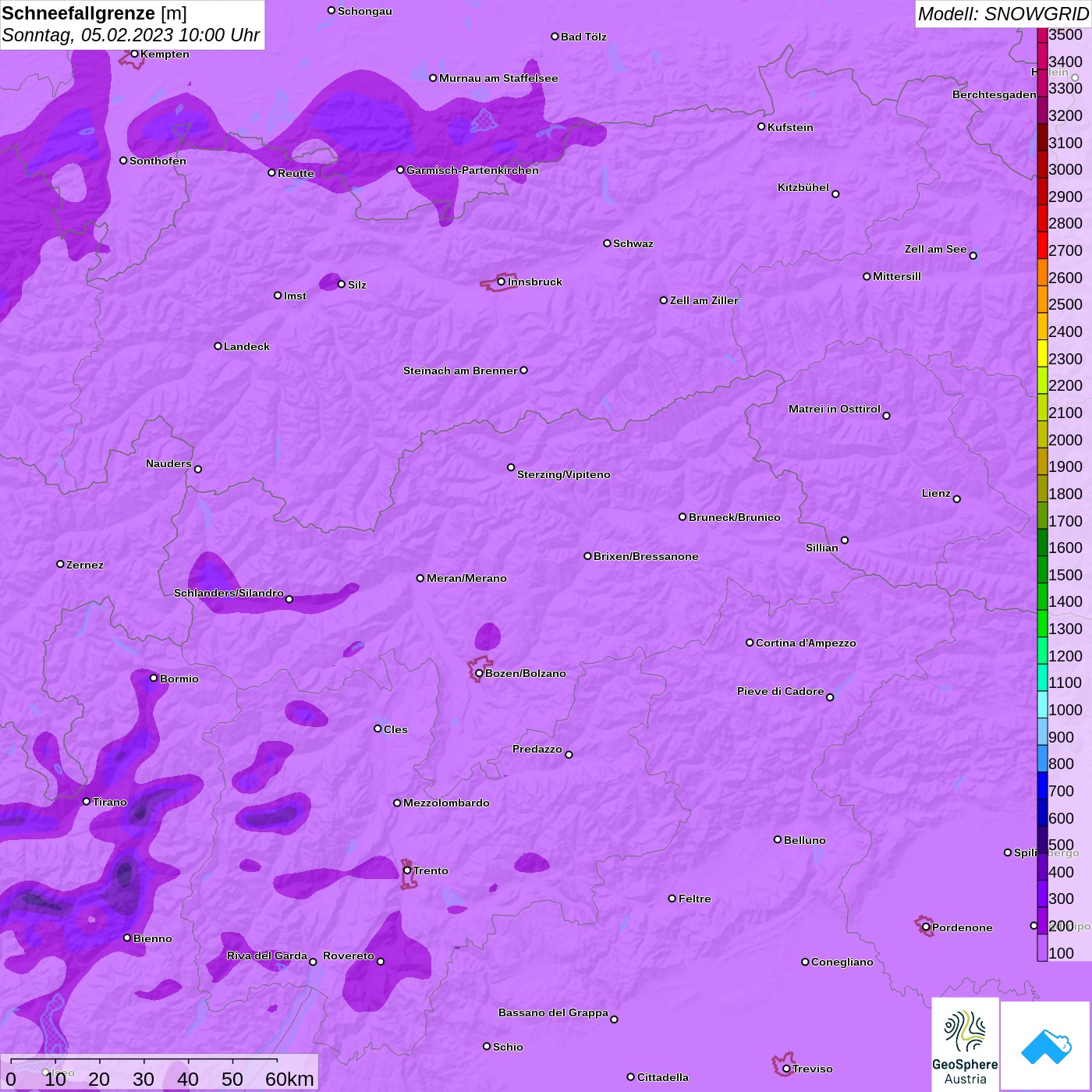Viewport: 1092px width, 1092px height.
Task: Select the 'Sterzing/Vipiteno' label
Action: 564,474
